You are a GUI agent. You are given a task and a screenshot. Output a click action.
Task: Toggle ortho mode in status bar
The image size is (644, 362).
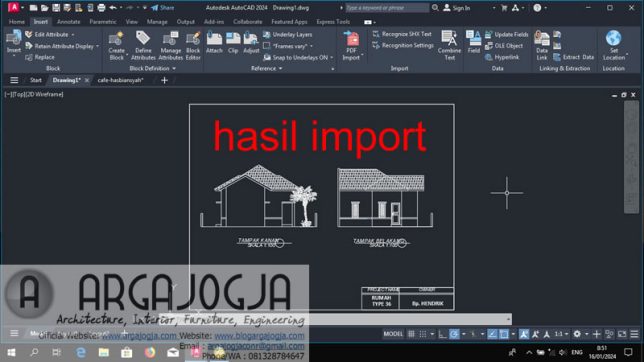pyautogui.click(x=442, y=334)
